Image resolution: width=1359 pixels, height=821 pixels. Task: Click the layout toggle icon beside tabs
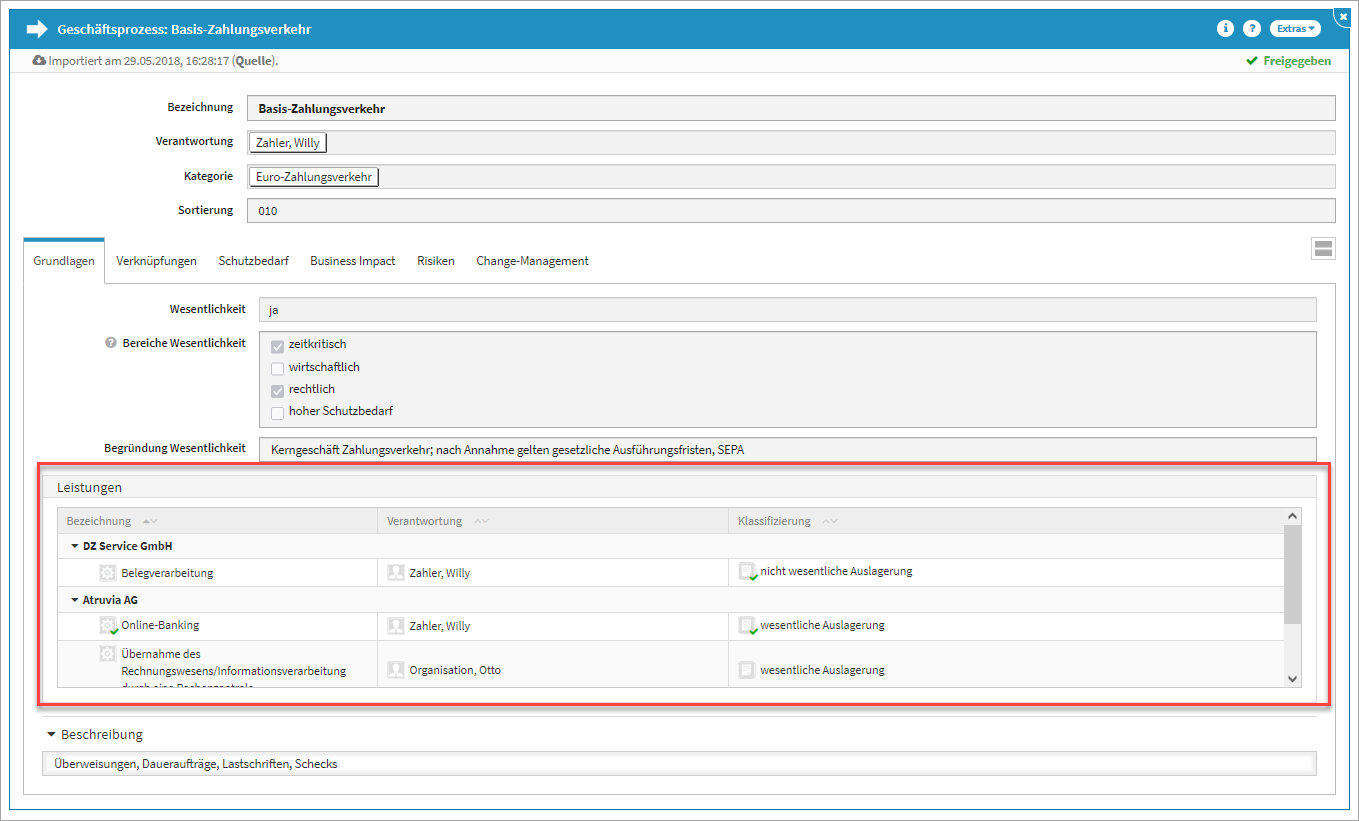[1323, 249]
